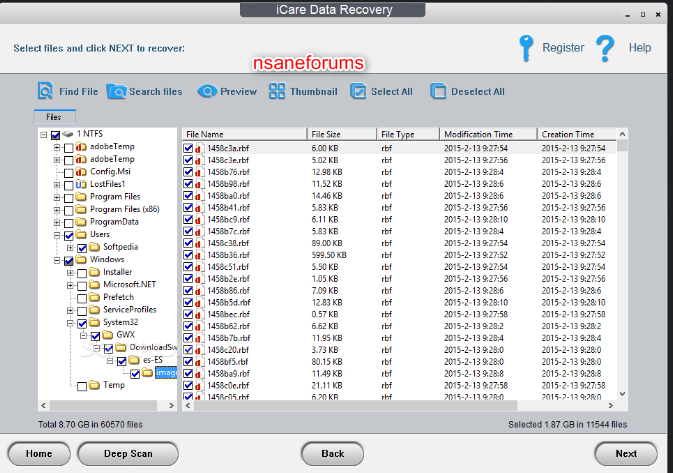
Task: Click the Select All icon
Action: click(x=358, y=91)
